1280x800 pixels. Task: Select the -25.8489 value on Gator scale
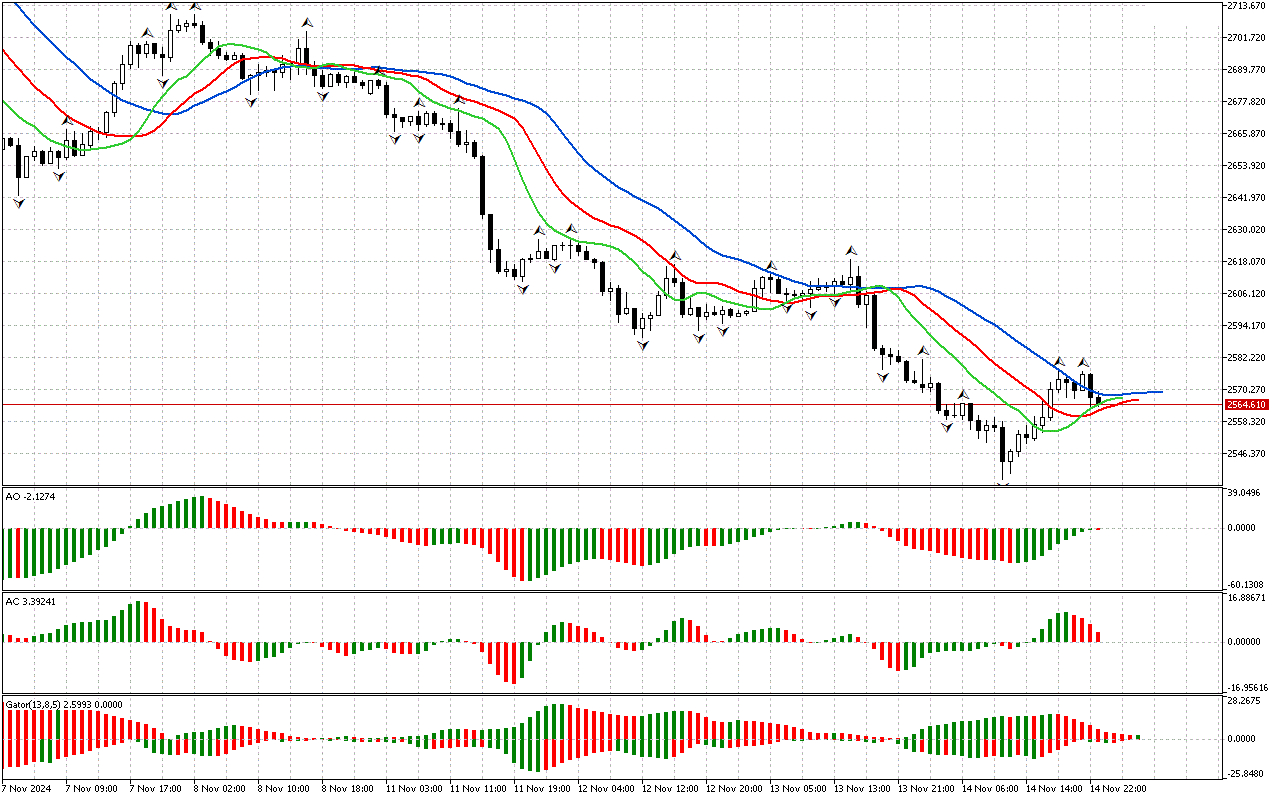click(x=1246, y=774)
